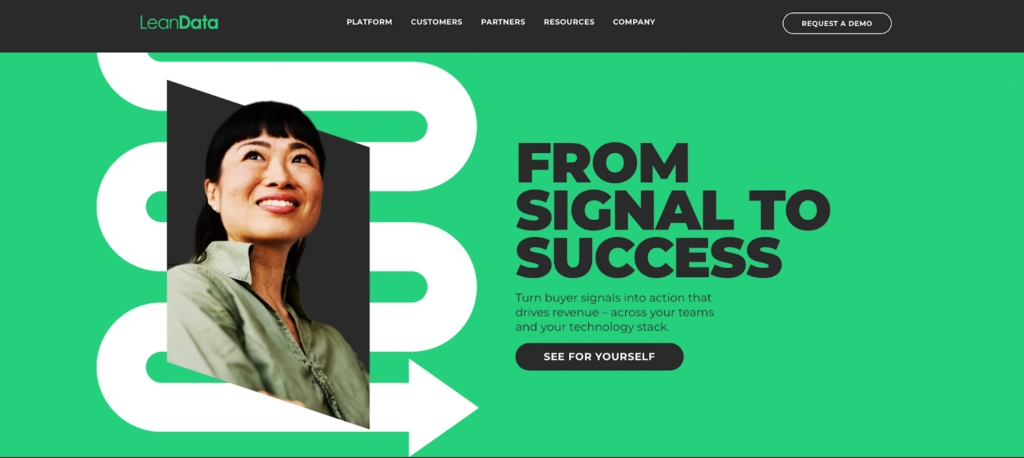This screenshot has height=458, width=1024.
Task: Select Partners in the navigation bar
Action: pos(503,22)
